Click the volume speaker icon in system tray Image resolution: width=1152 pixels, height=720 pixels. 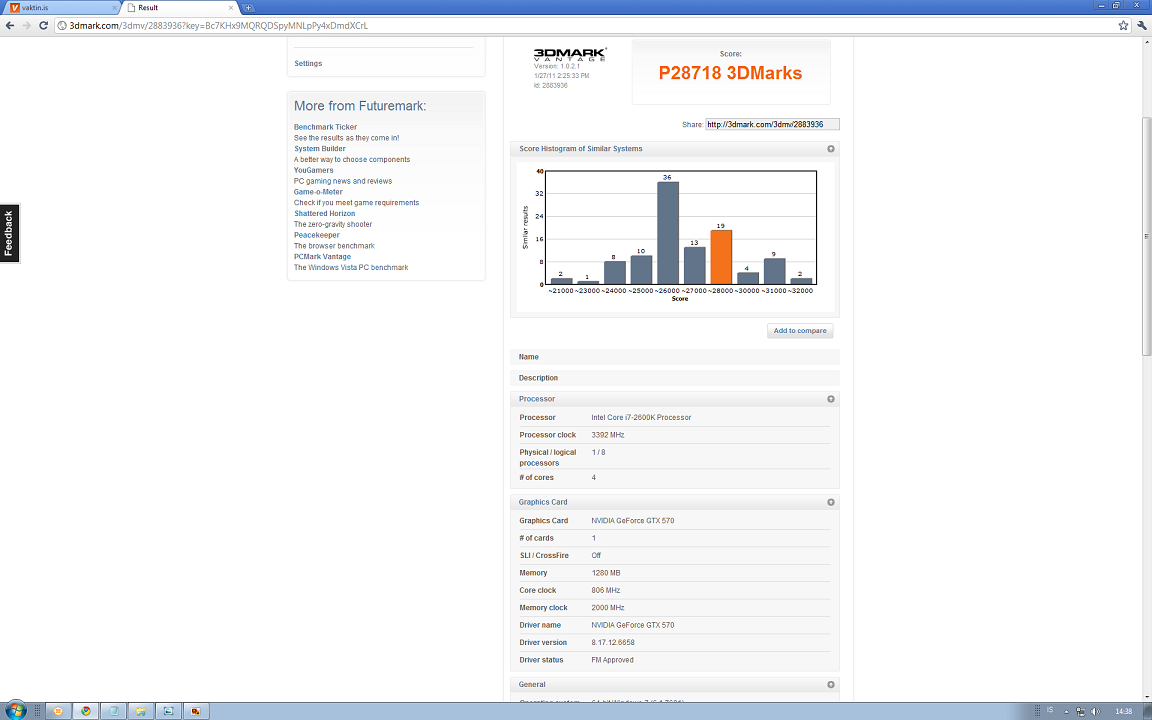(x=1096, y=711)
